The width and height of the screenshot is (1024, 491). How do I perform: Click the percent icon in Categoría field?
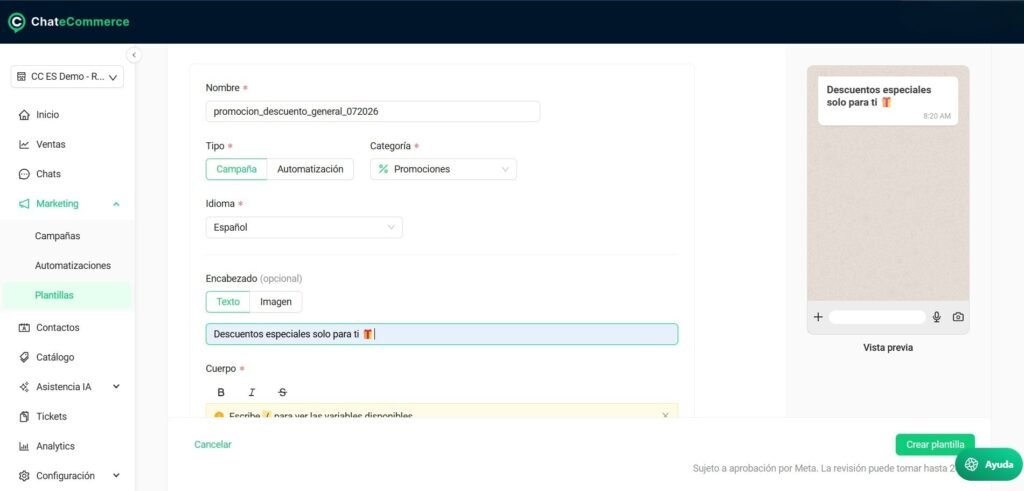[383, 169]
